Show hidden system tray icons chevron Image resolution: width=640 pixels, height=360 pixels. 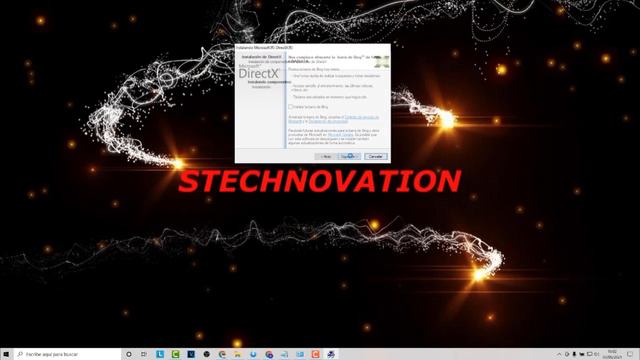559,354
